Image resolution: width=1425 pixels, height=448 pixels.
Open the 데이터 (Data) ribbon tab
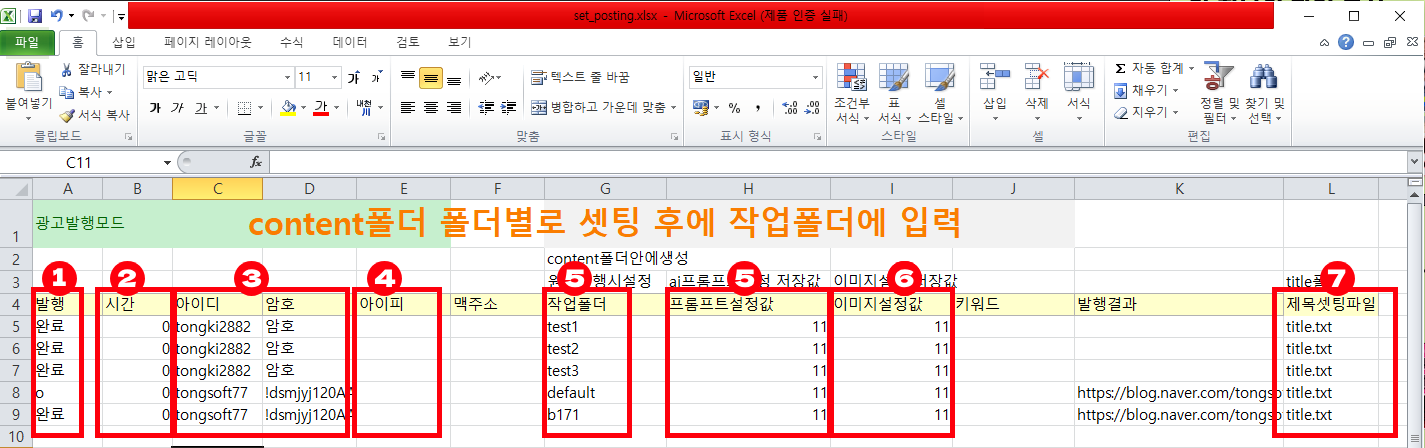click(349, 42)
